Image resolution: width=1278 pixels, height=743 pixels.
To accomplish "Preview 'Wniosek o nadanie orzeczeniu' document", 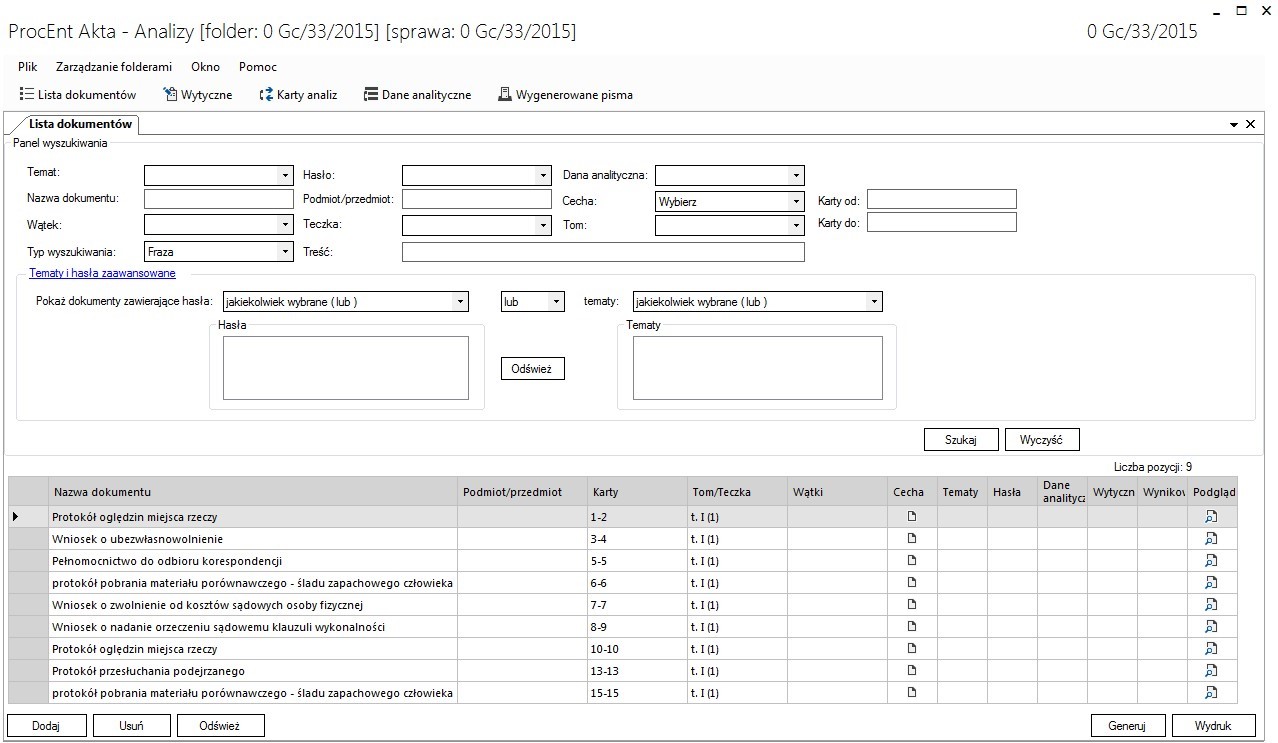I will [x=1211, y=627].
